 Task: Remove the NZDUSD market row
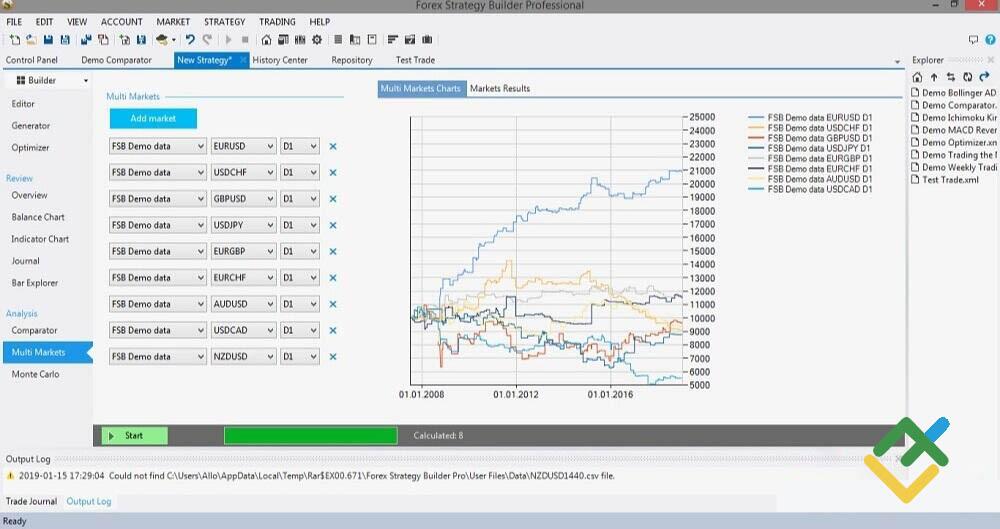tap(333, 357)
